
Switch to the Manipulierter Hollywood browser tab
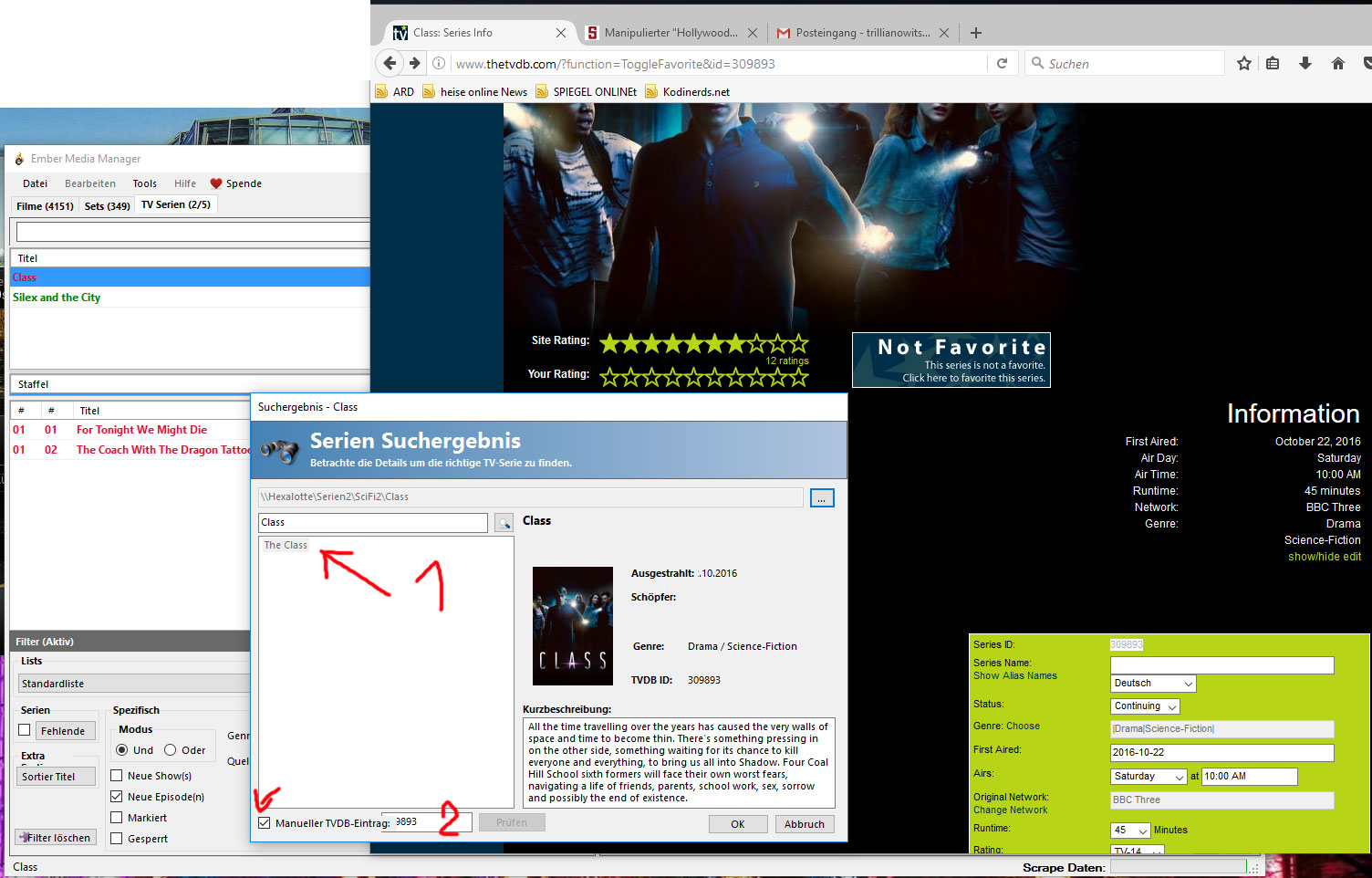tap(670, 33)
